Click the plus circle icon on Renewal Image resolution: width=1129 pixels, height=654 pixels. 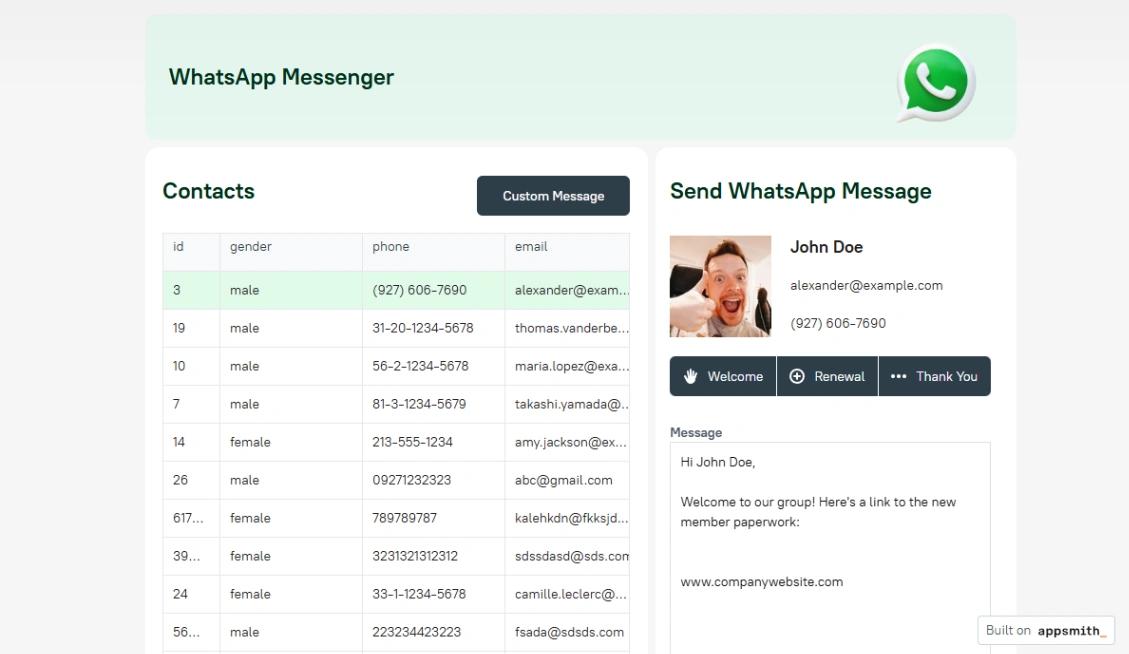click(797, 376)
